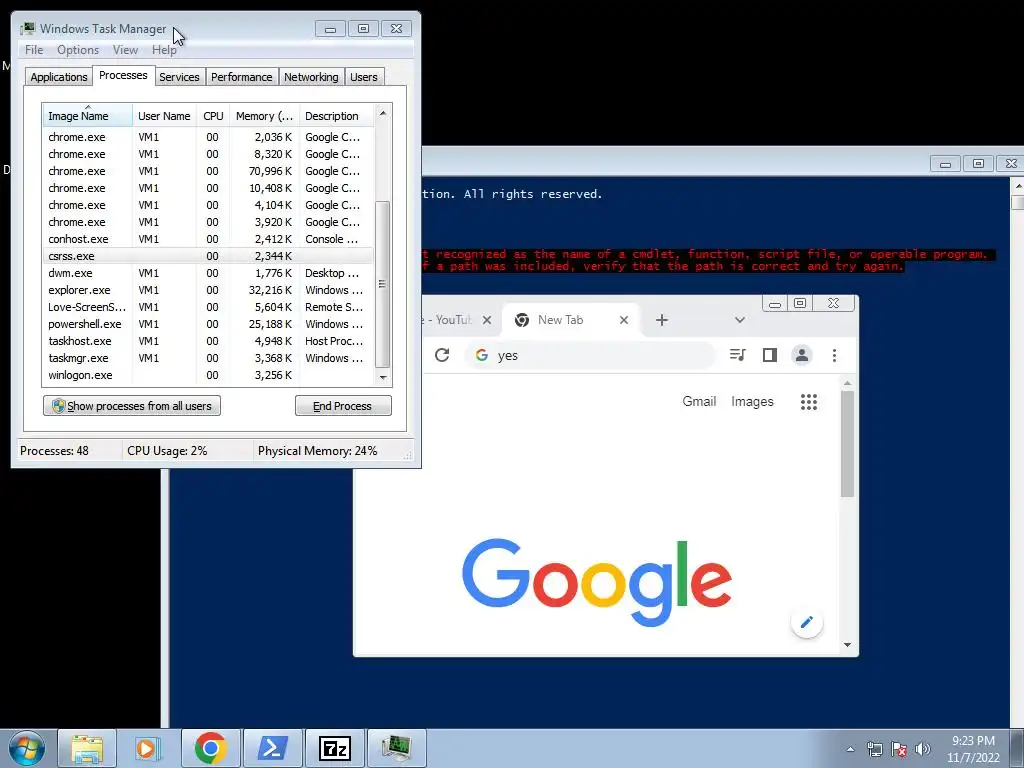The image size is (1024, 768).
Task: Open Chrome media controls icon
Action: 737,355
